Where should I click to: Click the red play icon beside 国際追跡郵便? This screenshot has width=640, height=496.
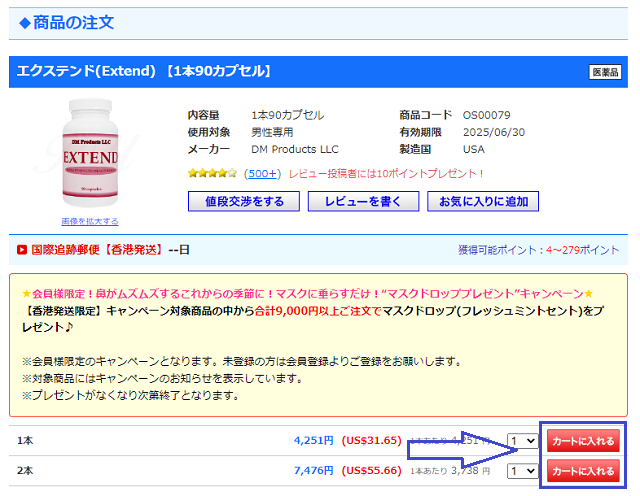click(22, 250)
